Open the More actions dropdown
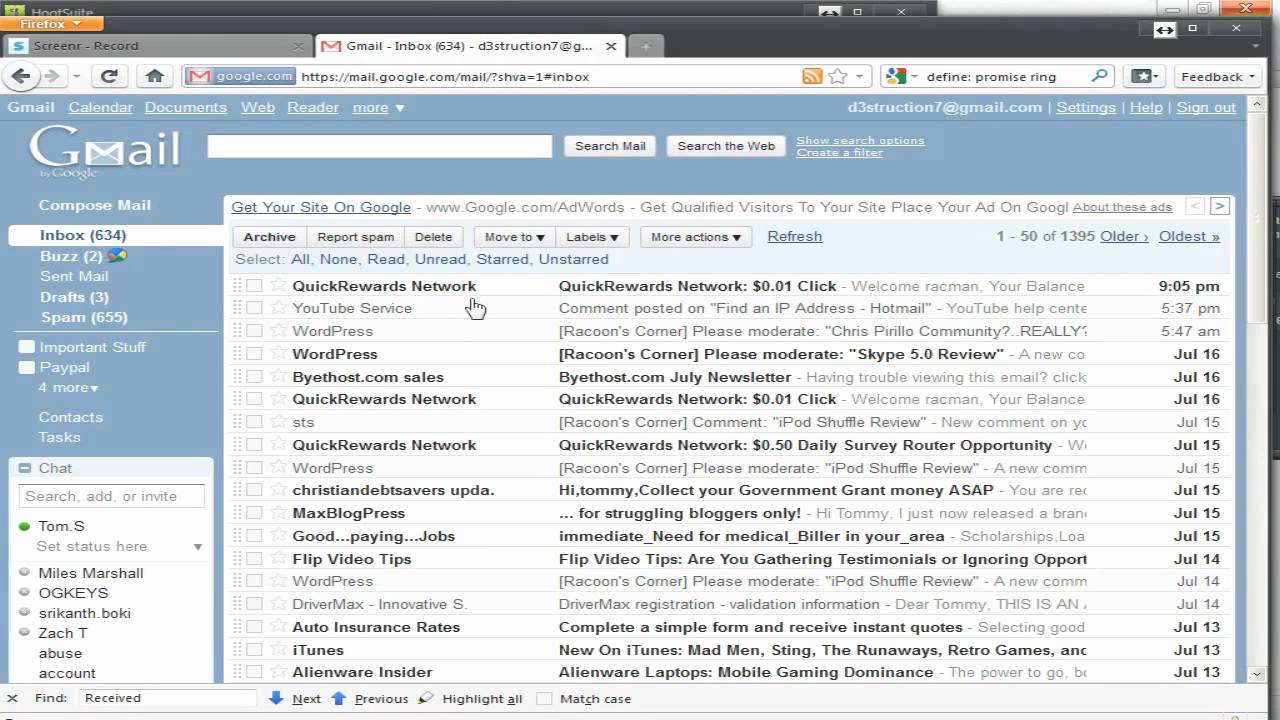The width and height of the screenshot is (1280, 720). coord(695,237)
